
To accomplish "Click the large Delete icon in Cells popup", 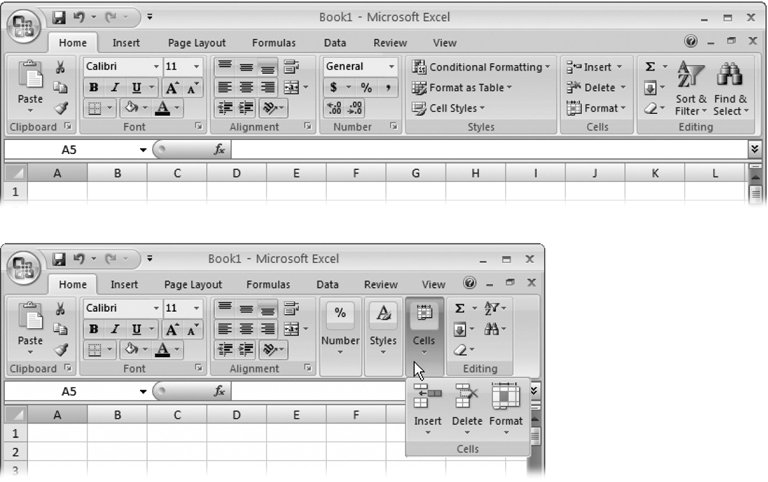I will pos(467,406).
